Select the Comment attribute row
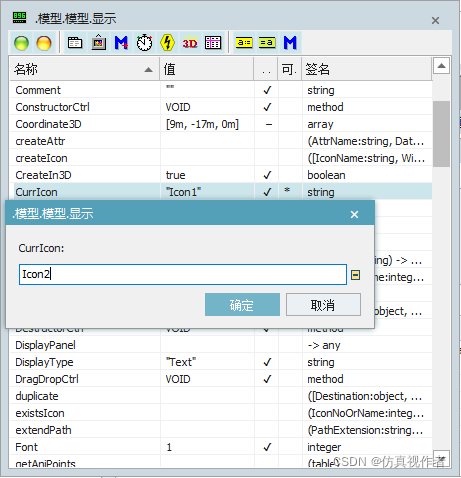This screenshot has height=478, width=461. click(x=221, y=90)
